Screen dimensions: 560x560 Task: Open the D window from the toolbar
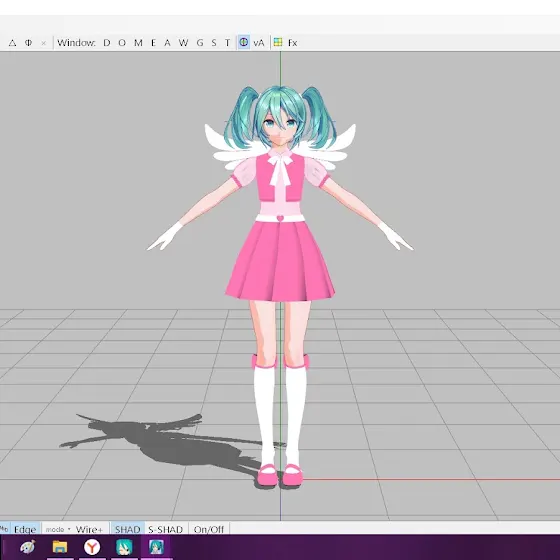coord(106,43)
